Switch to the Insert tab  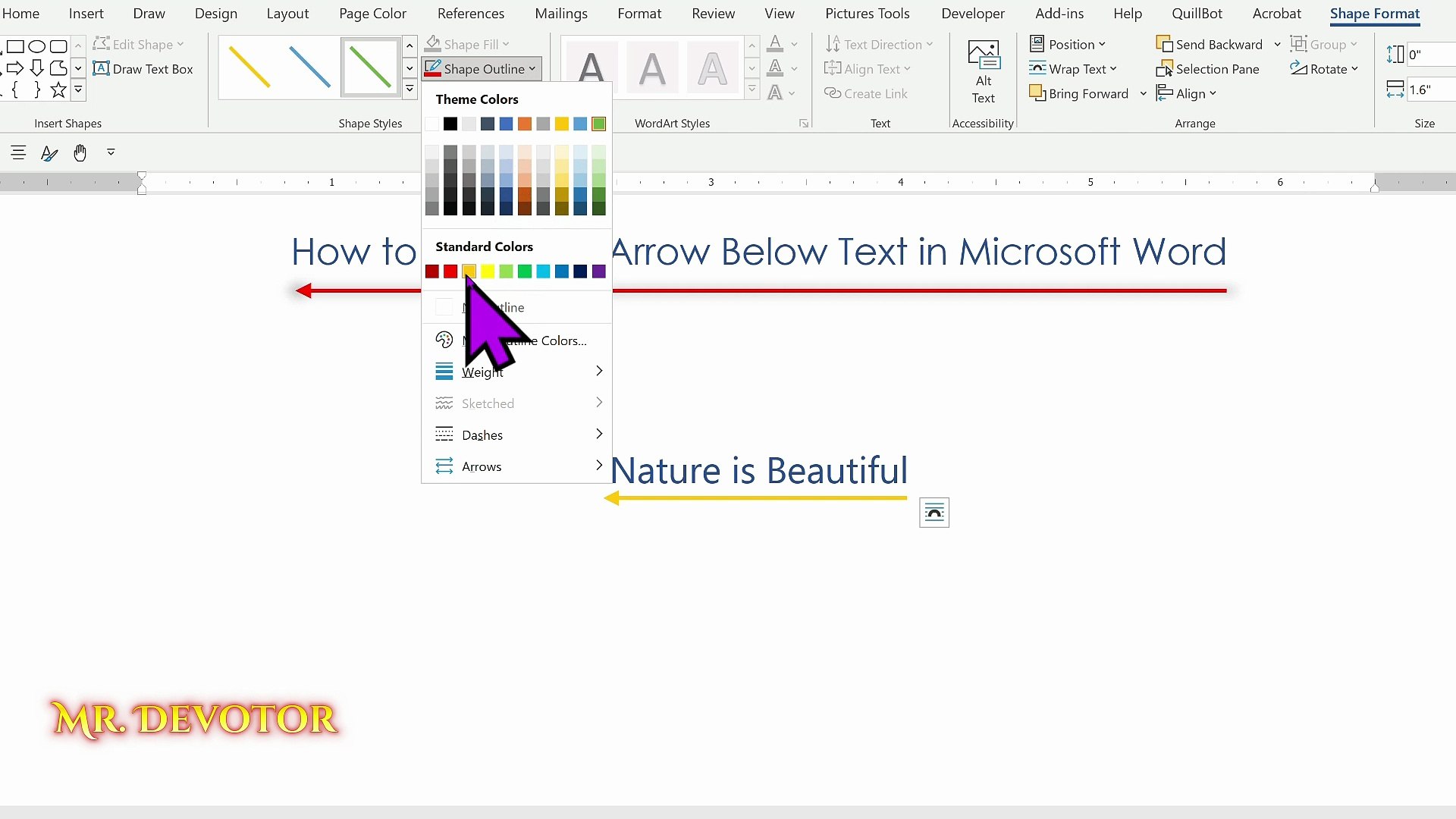[x=86, y=14]
